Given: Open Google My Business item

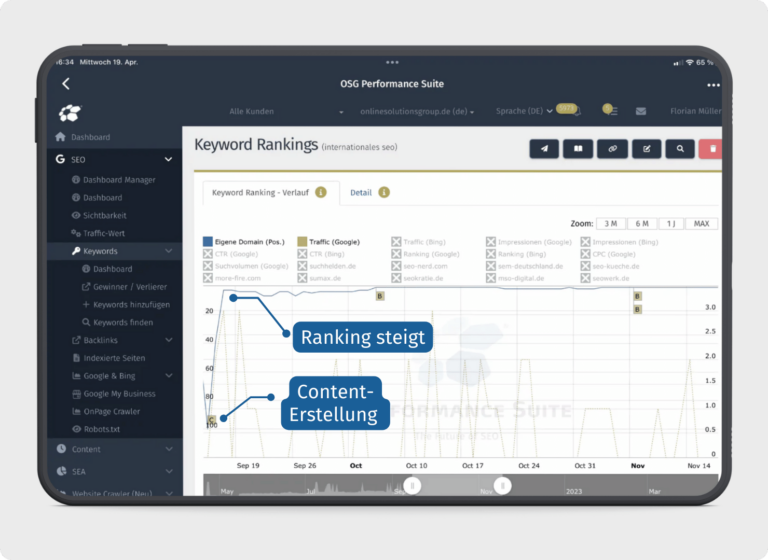Looking at the screenshot, I should 114,394.
